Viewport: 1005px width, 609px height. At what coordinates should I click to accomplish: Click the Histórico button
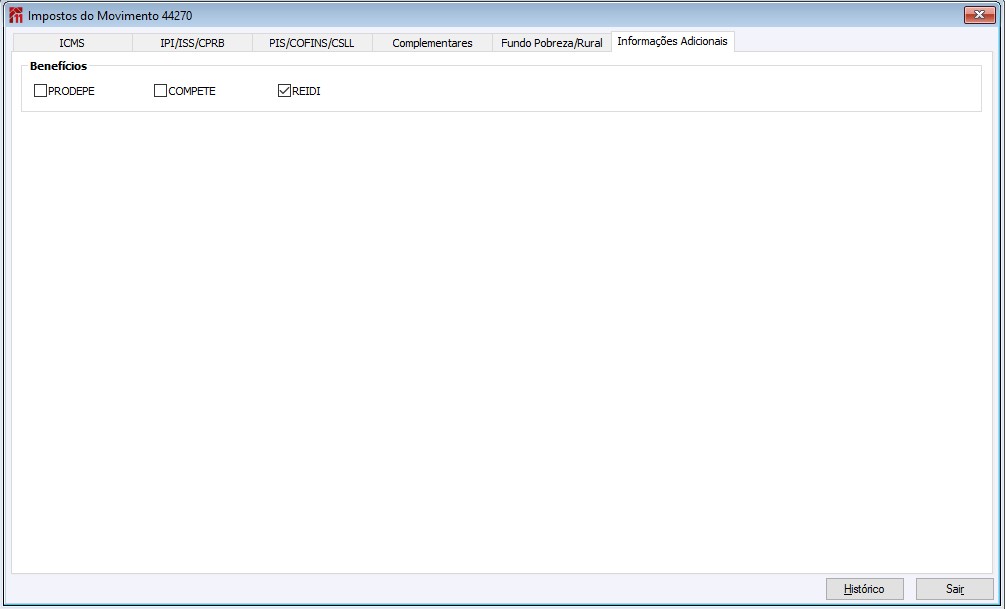(865, 588)
